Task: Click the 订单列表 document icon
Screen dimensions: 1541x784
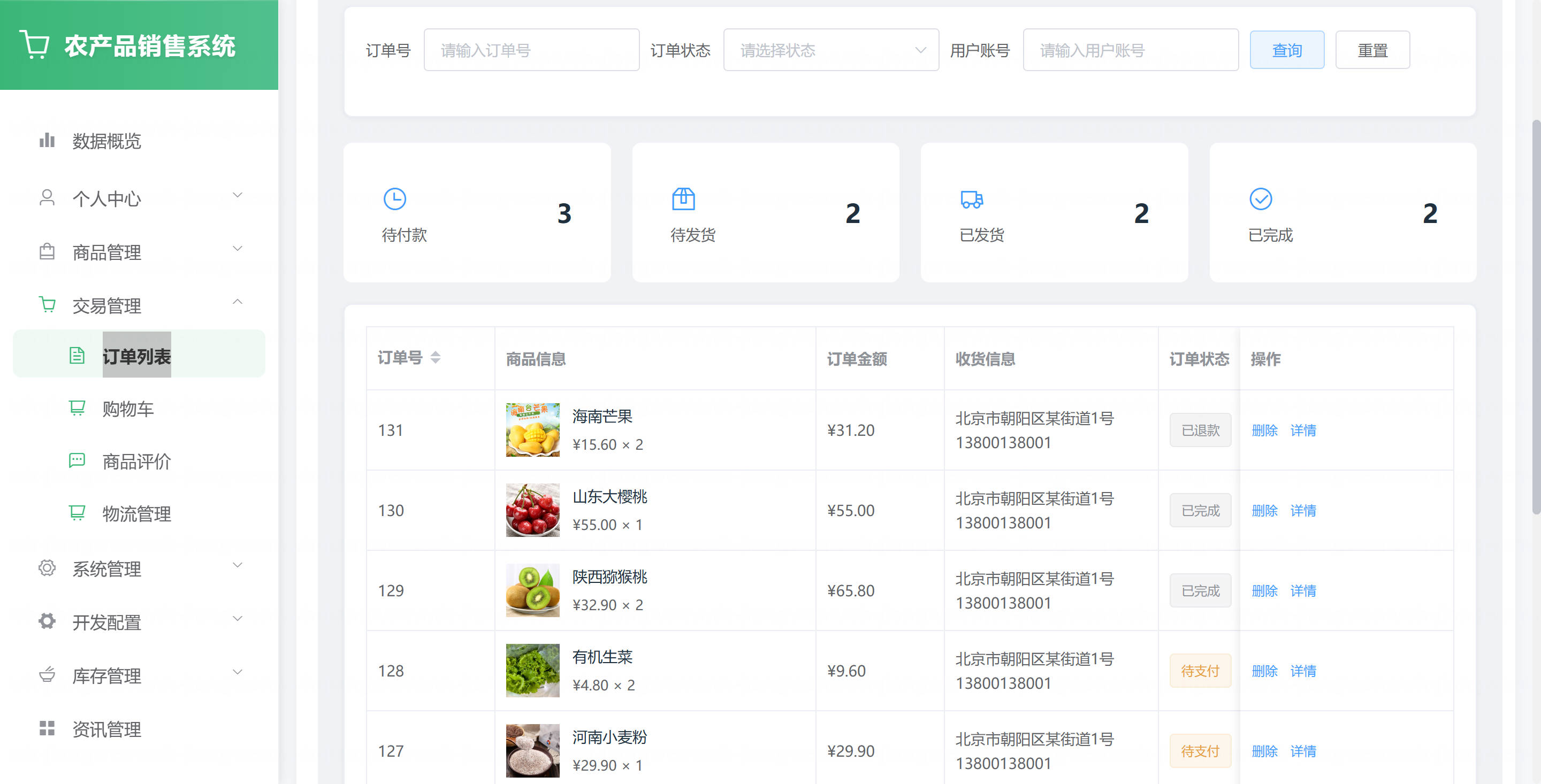Action: 77,356
